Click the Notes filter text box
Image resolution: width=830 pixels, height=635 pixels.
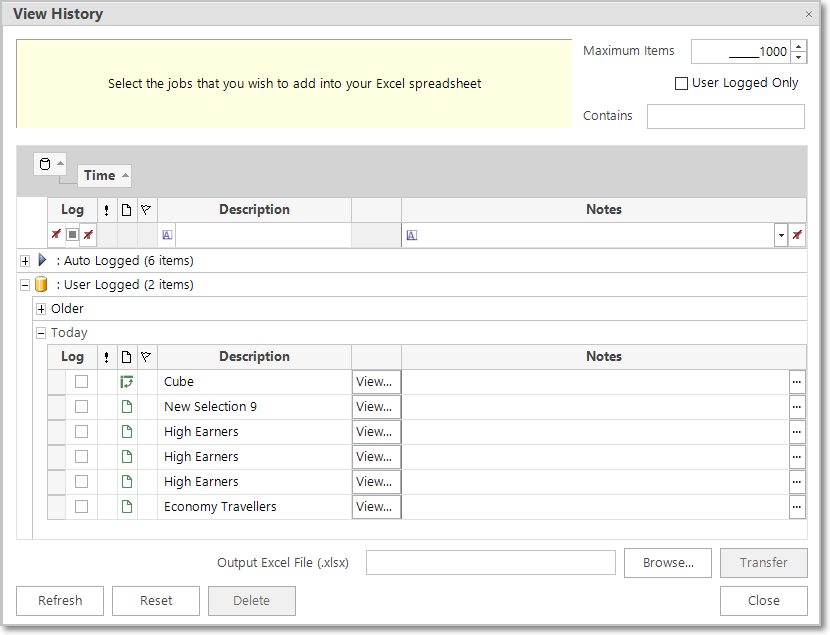(x=596, y=235)
